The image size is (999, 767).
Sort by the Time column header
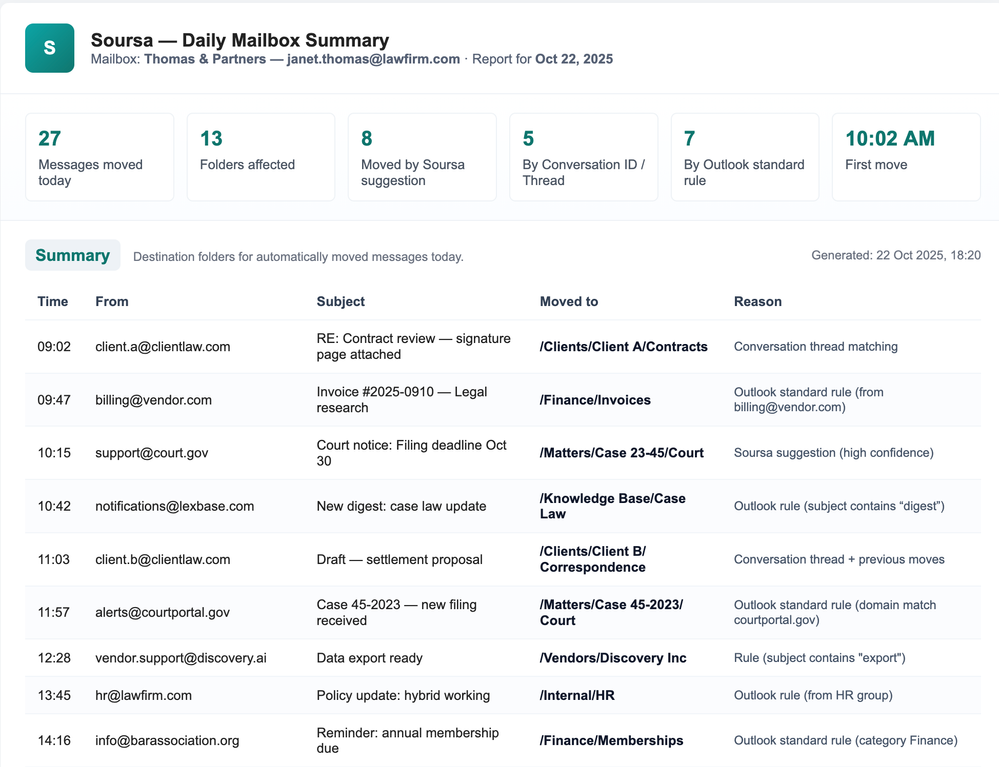[x=53, y=301]
